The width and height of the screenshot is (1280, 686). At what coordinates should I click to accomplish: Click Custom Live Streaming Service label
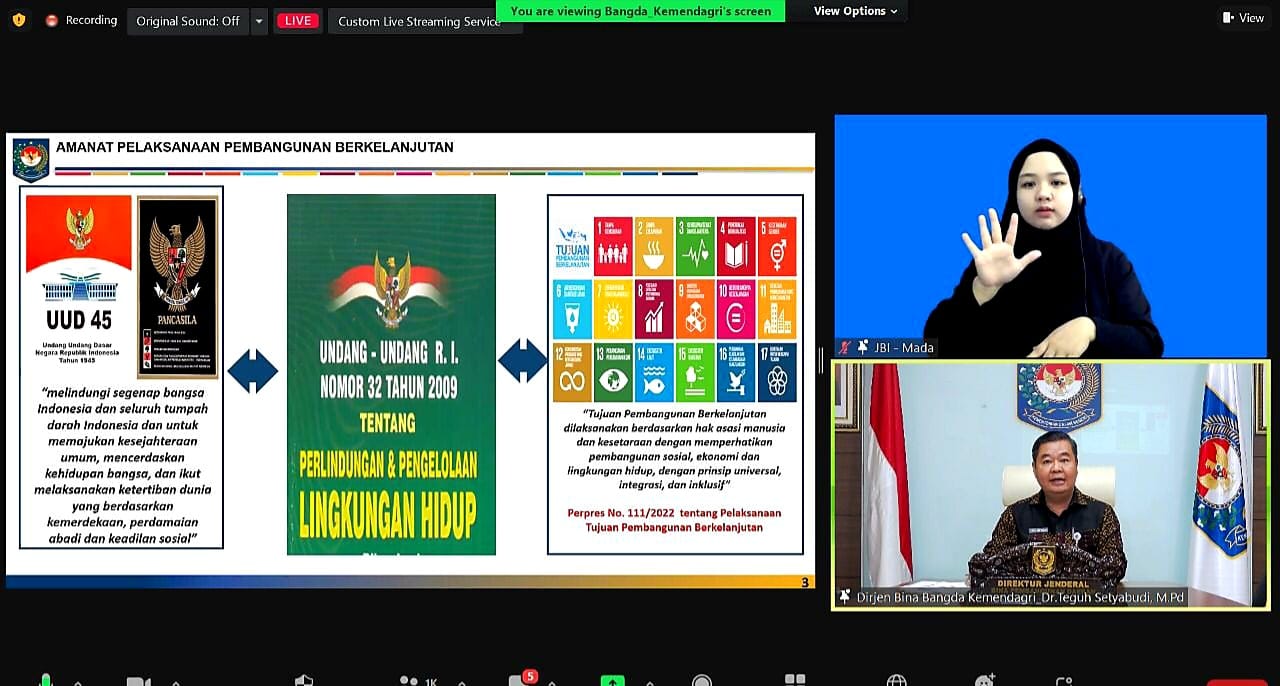pos(420,21)
